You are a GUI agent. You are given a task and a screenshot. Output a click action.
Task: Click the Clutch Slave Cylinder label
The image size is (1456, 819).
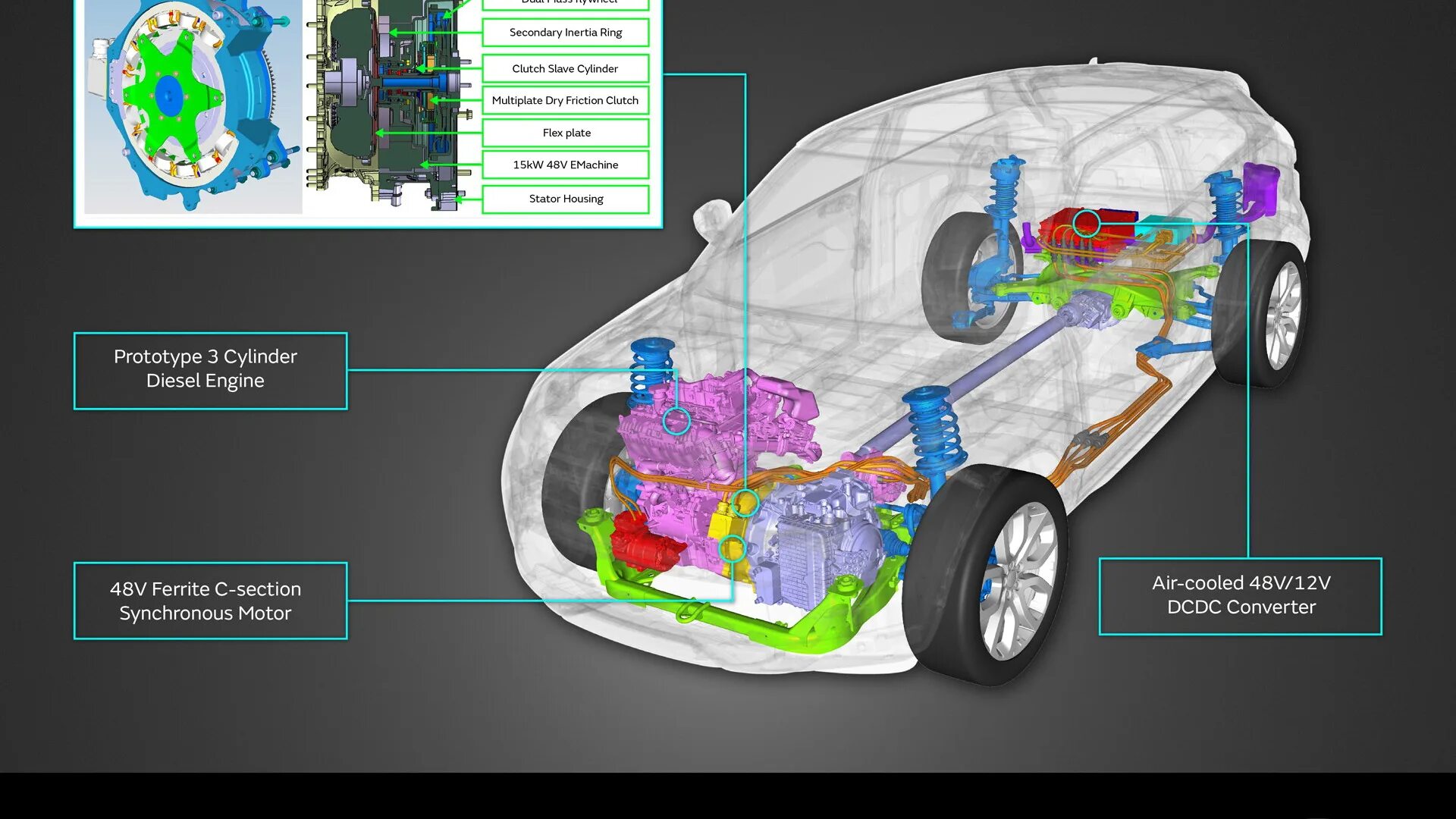point(565,68)
